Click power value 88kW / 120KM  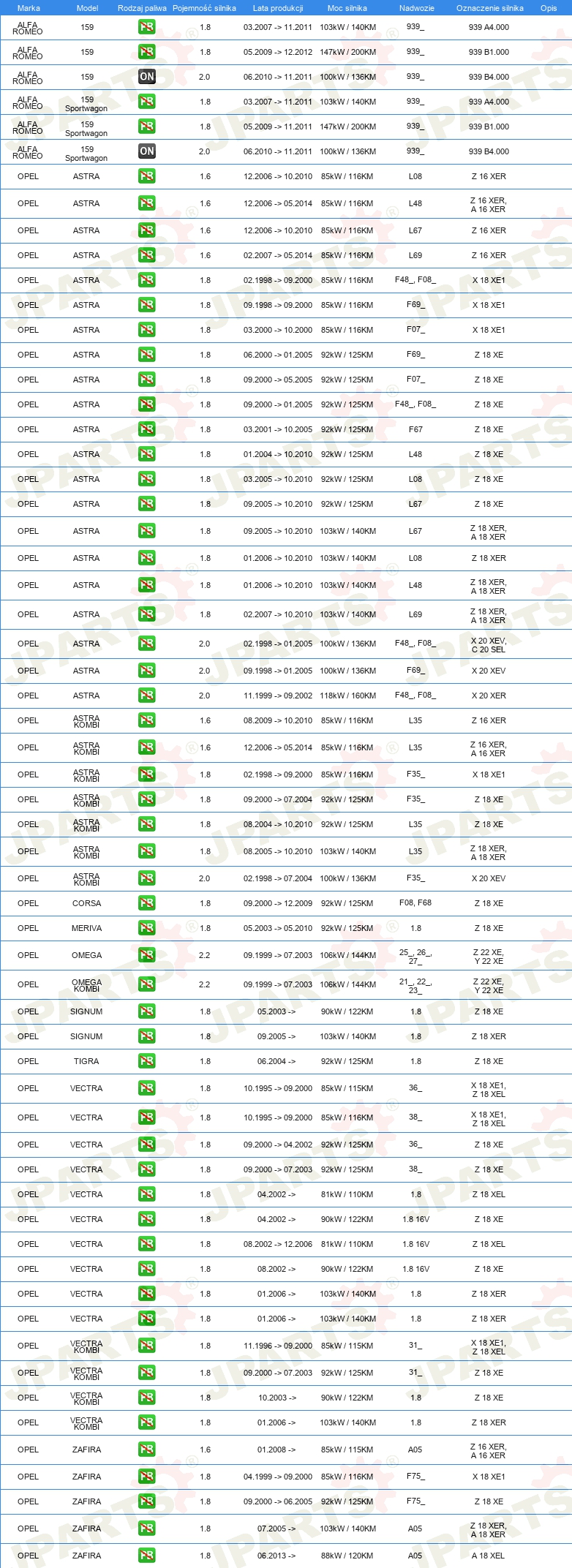pos(347,1556)
